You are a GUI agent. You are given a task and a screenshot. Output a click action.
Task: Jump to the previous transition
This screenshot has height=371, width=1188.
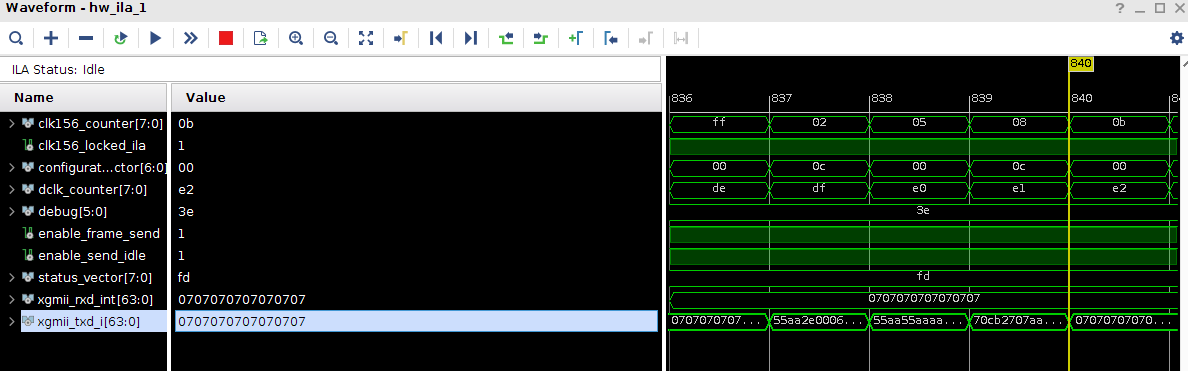[x=505, y=38]
